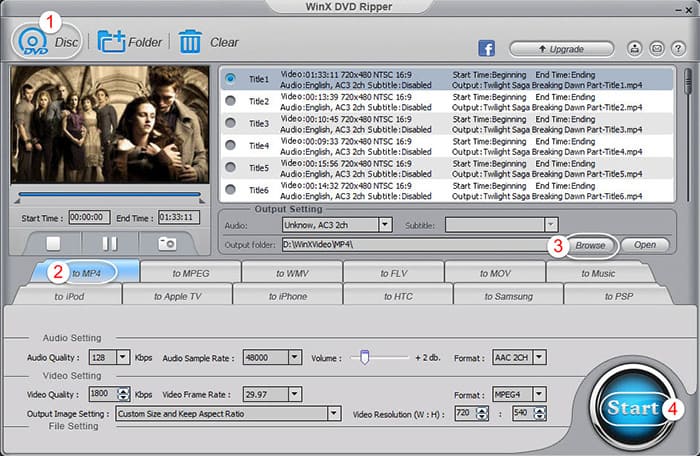Click the round share icon next to Upgrade
Image resolution: width=700 pixels, height=456 pixels.
(x=634, y=48)
